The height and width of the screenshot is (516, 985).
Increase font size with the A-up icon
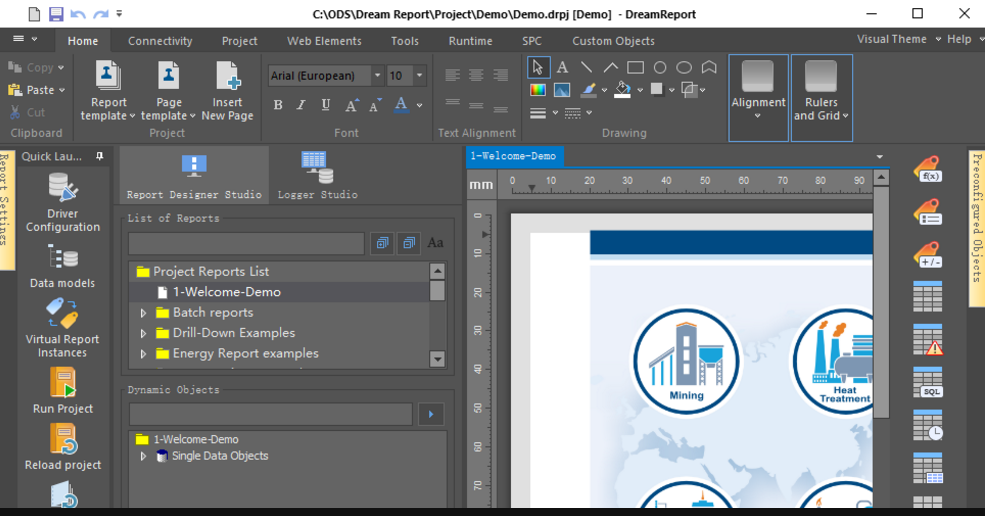point(351,105)
